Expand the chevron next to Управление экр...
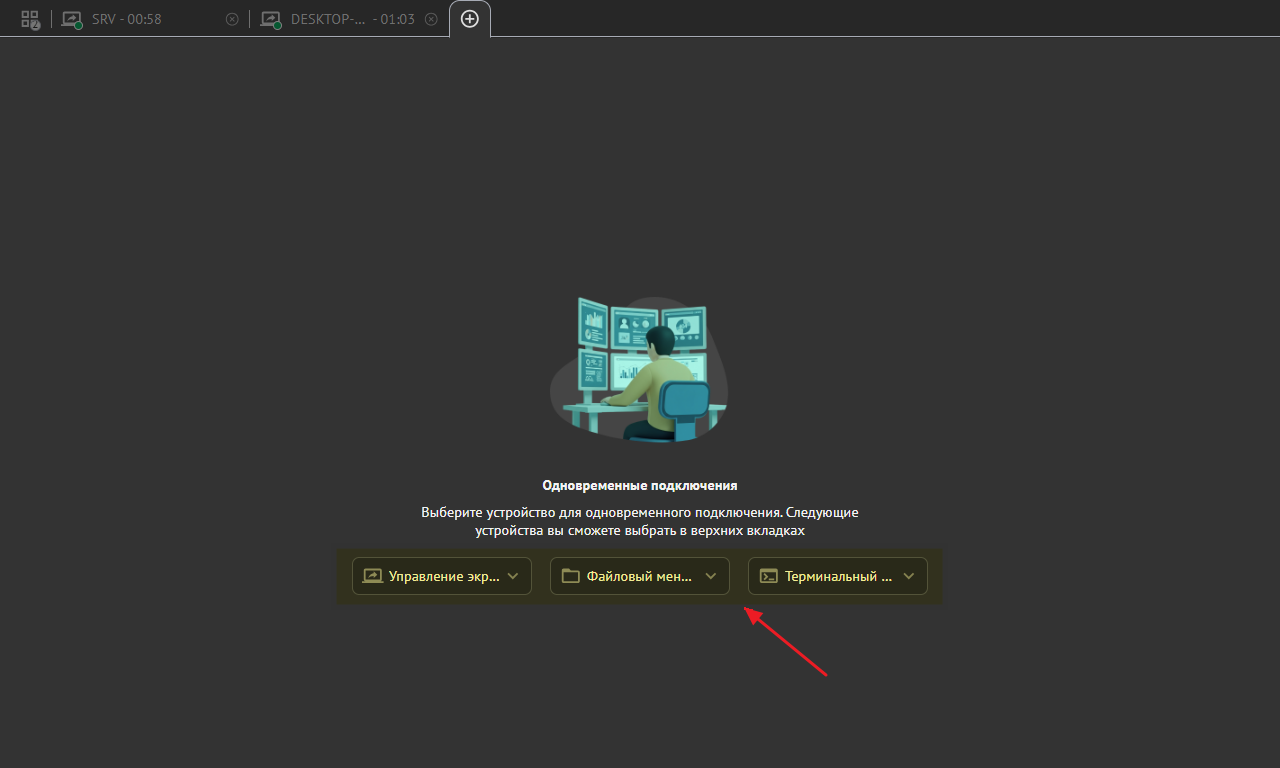This screenshot has height=768, width=1280. (513, 576)
